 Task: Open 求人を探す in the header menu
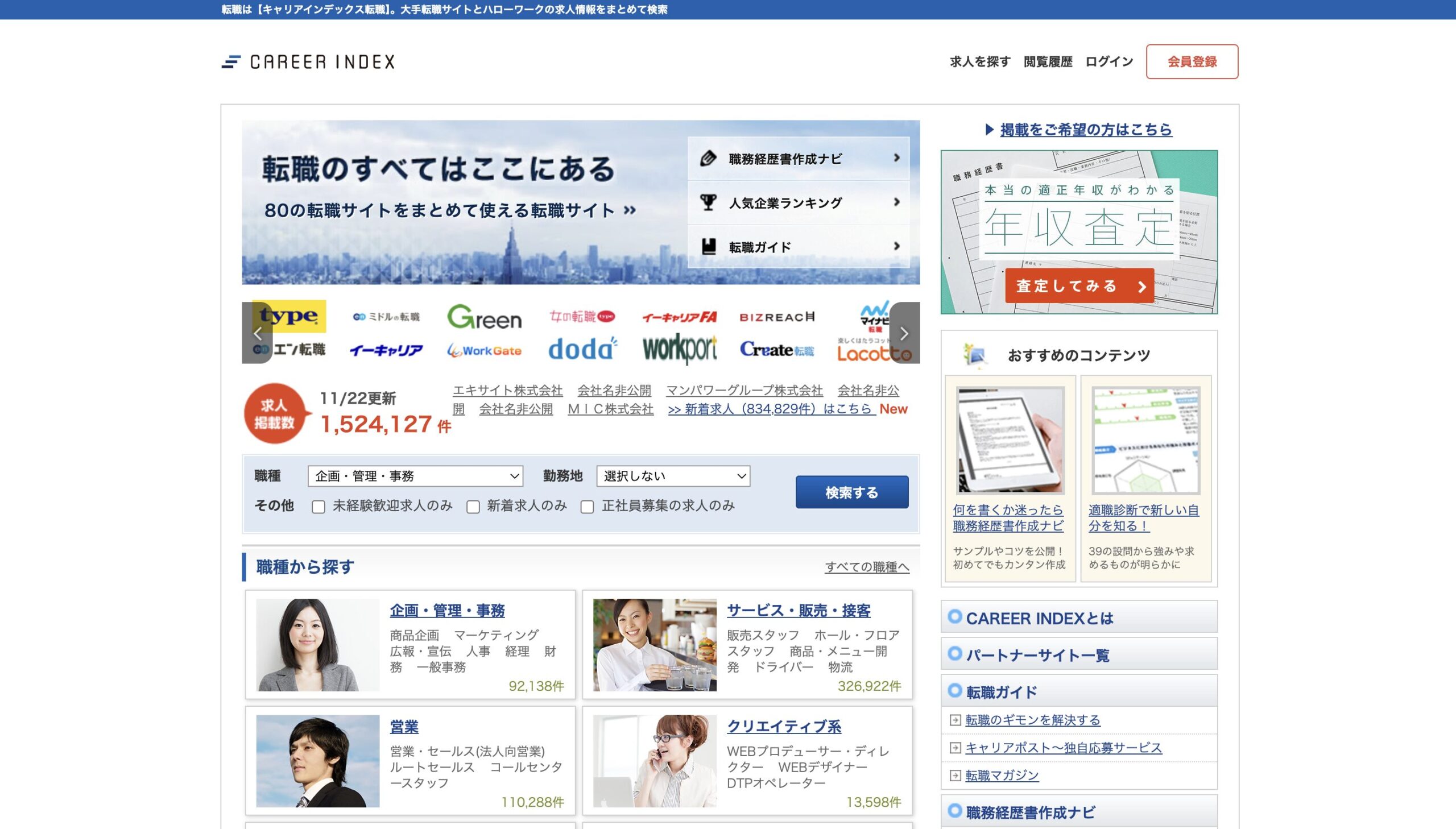coord(979,61)
